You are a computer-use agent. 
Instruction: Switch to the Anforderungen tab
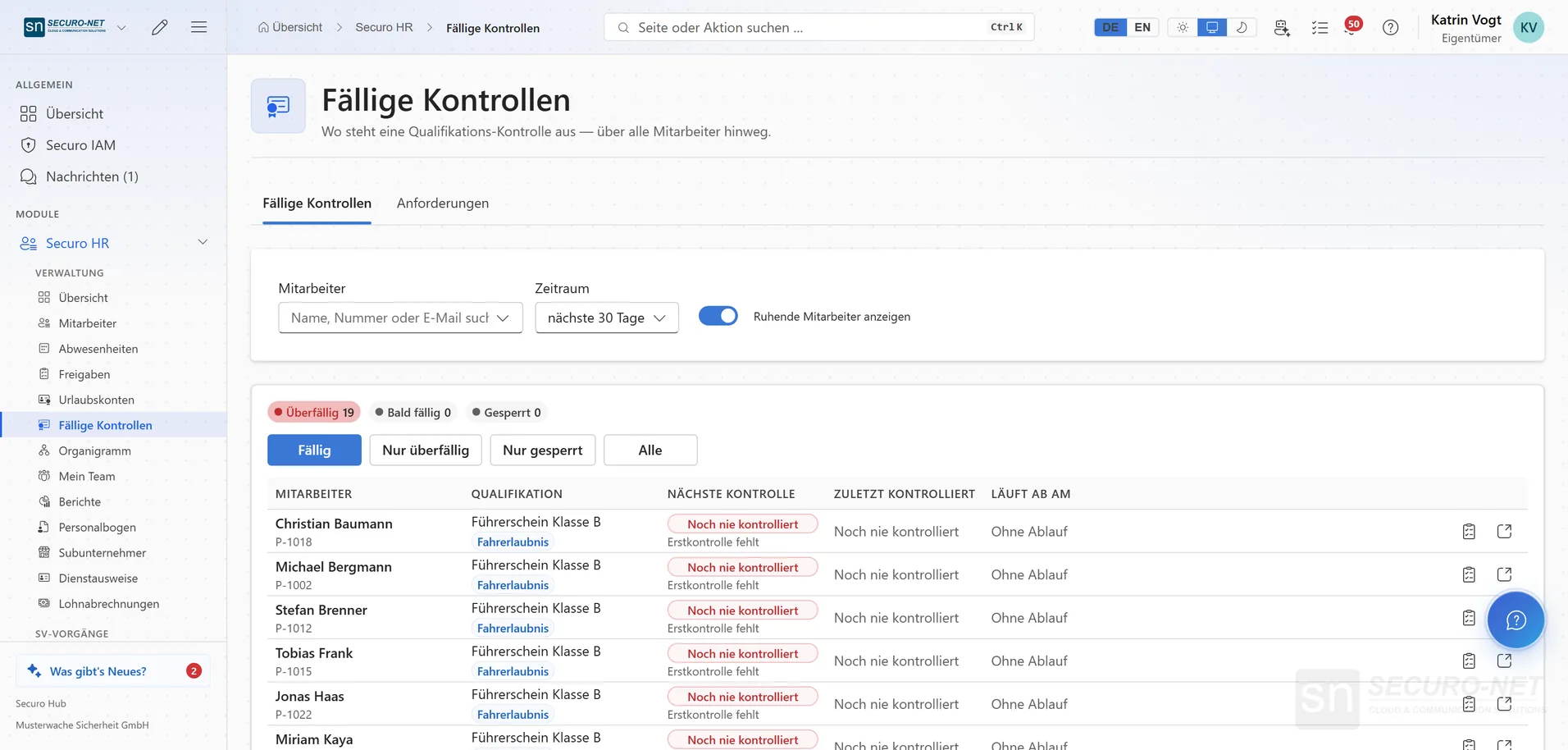coord(443,204)
